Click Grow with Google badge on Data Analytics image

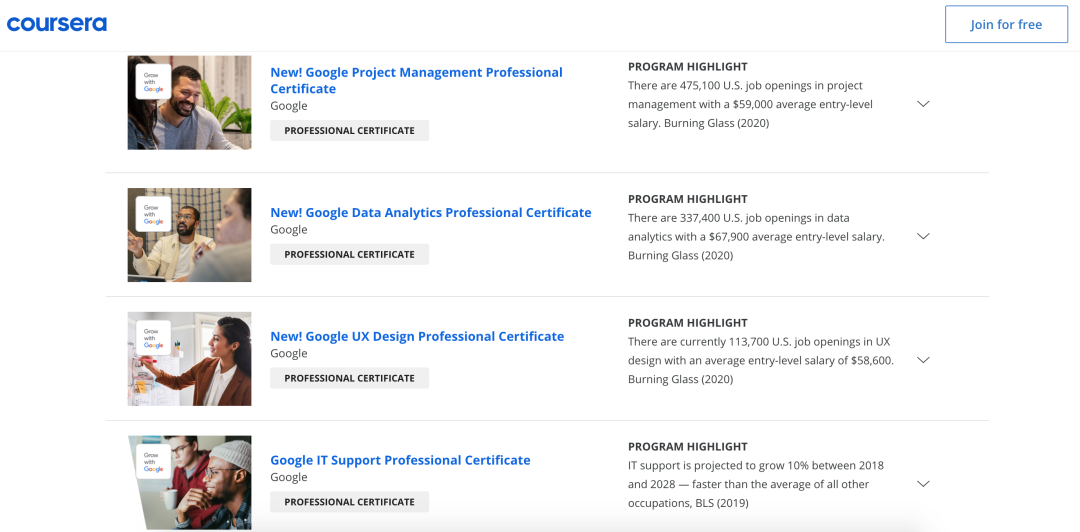(153, 214)
